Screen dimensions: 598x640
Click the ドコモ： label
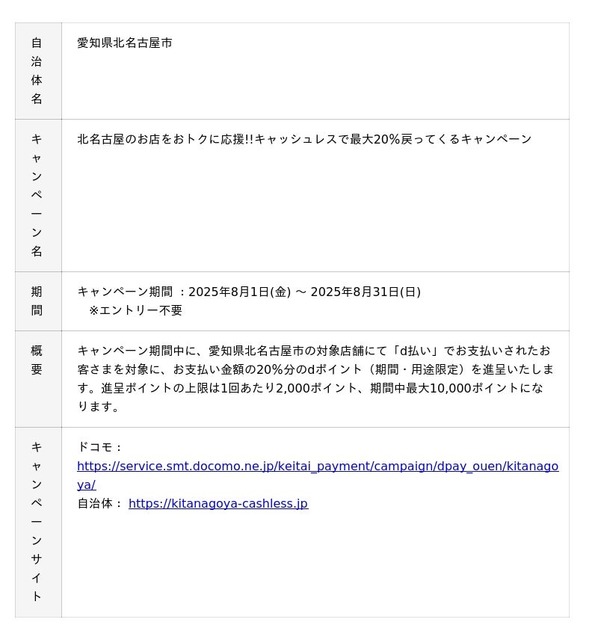click(x=100, y=447)
